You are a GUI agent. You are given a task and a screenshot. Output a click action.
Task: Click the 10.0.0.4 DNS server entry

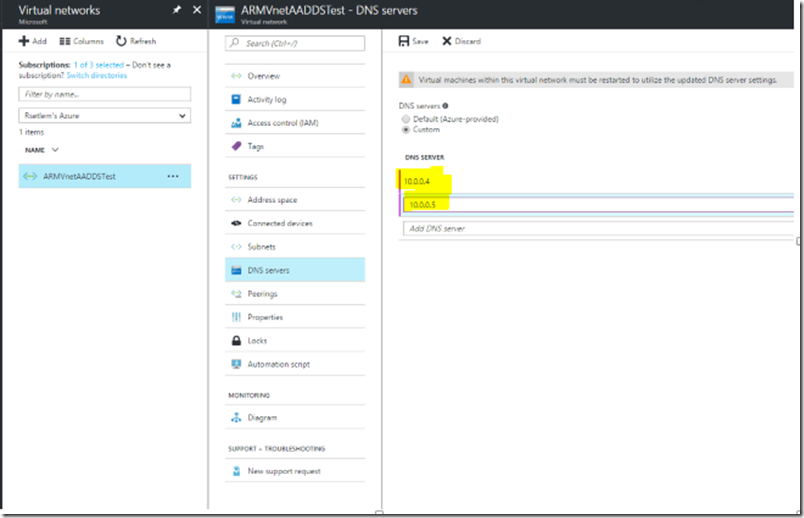(417, 181)
